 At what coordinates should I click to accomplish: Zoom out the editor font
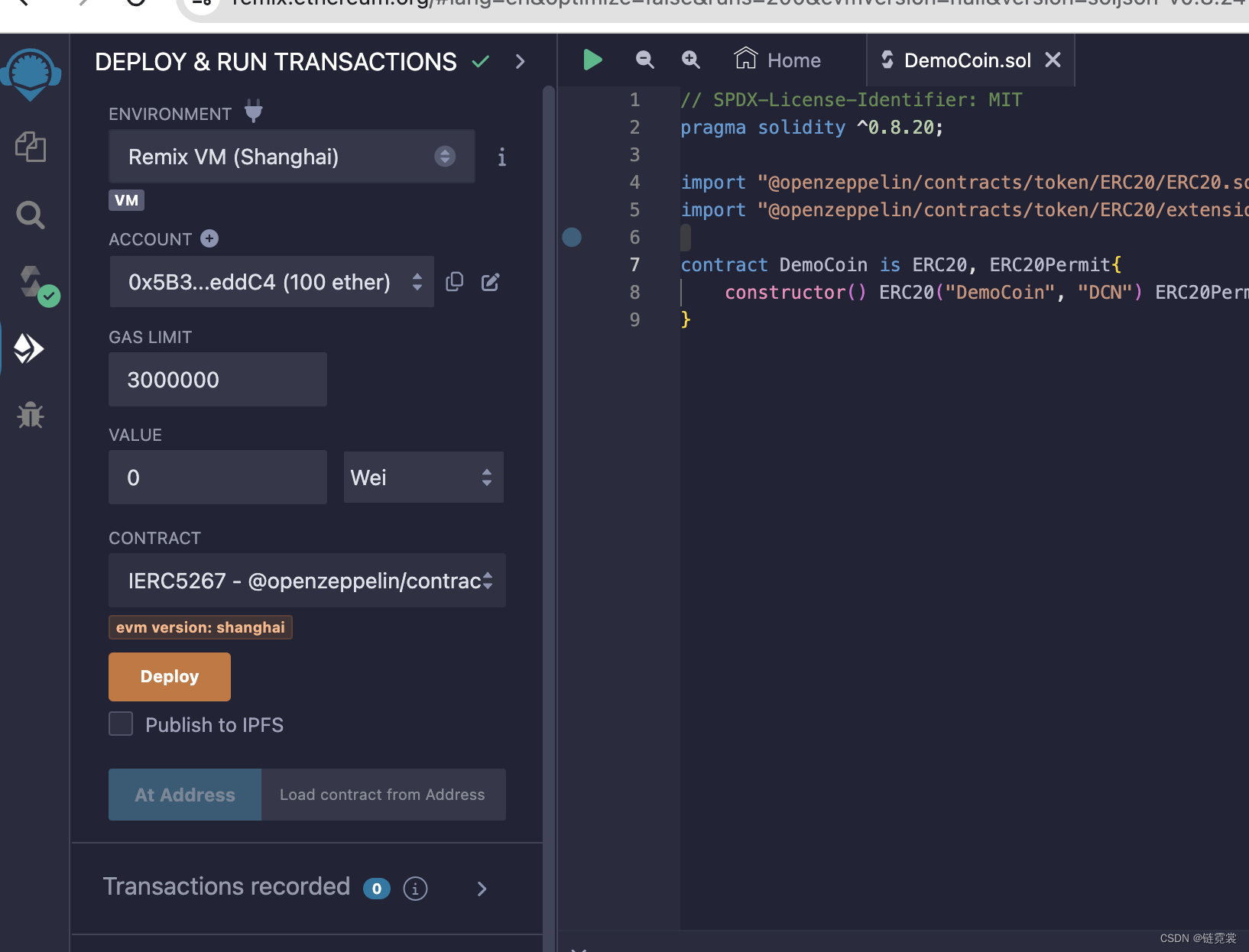click(645, 60)
